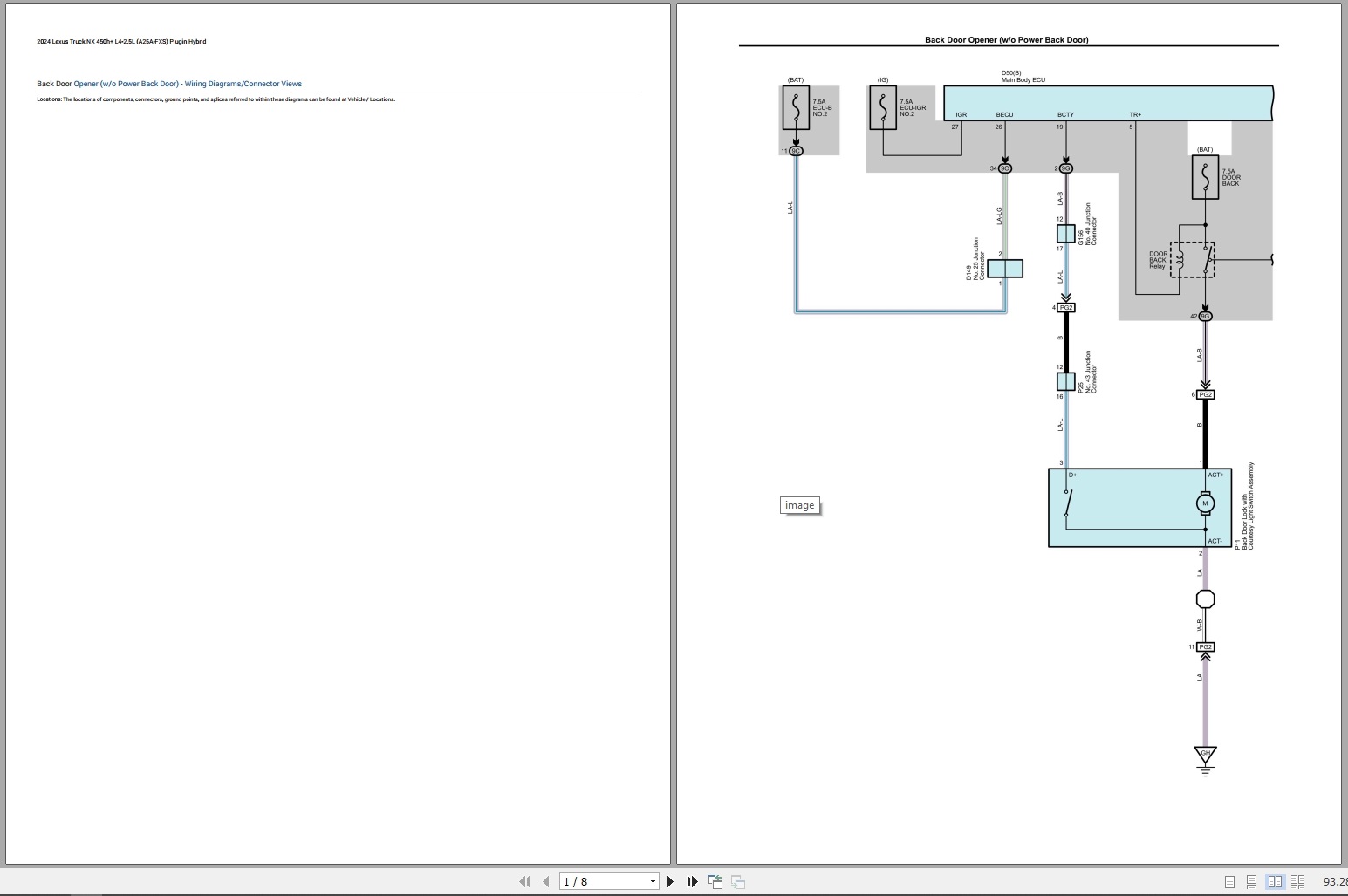Image resolution: width=1348 pixels, height=896 pixels.
Task: Toggle two-page facing view
Action: pos(1275,882)
